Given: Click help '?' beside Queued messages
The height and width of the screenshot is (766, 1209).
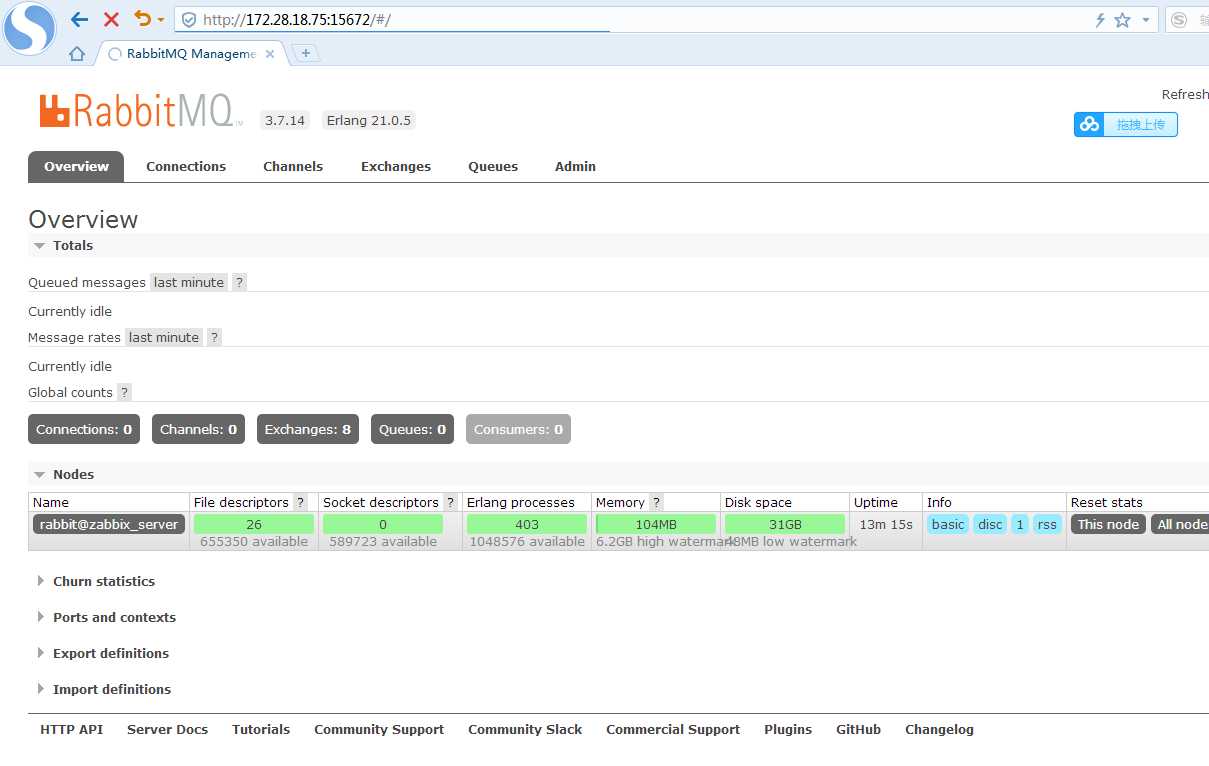Looking at the screenshot, I should click(239, 283).
